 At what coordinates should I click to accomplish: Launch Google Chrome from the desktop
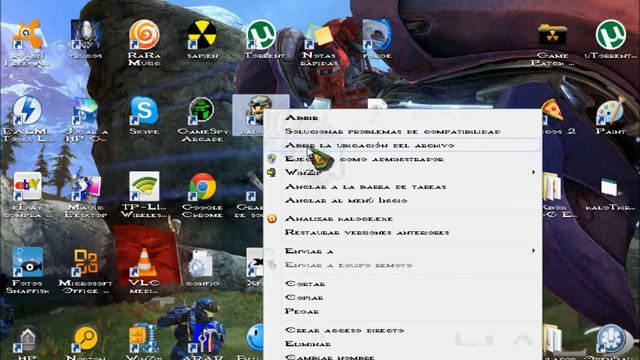pos(202,187)
